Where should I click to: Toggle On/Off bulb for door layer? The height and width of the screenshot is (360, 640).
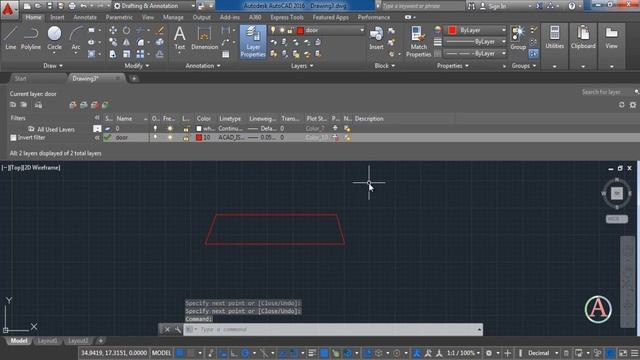pos(155,138)
